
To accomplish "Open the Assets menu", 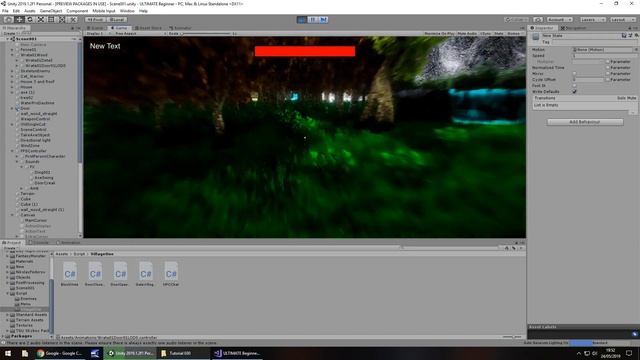I will click(x=30, y=11).
